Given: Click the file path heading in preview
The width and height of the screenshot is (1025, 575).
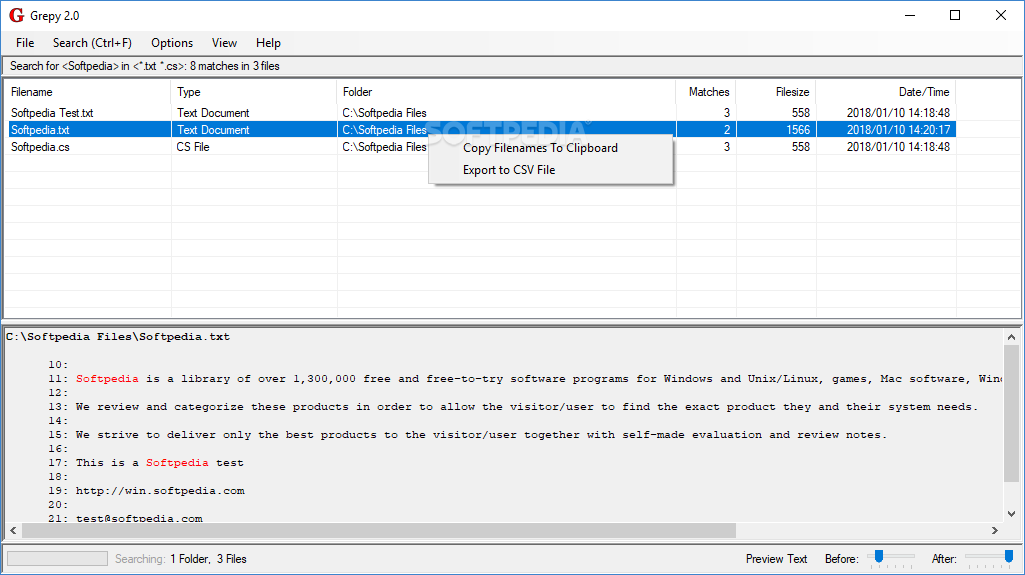Looking at the screenshot, I should [x=118, y=337].
